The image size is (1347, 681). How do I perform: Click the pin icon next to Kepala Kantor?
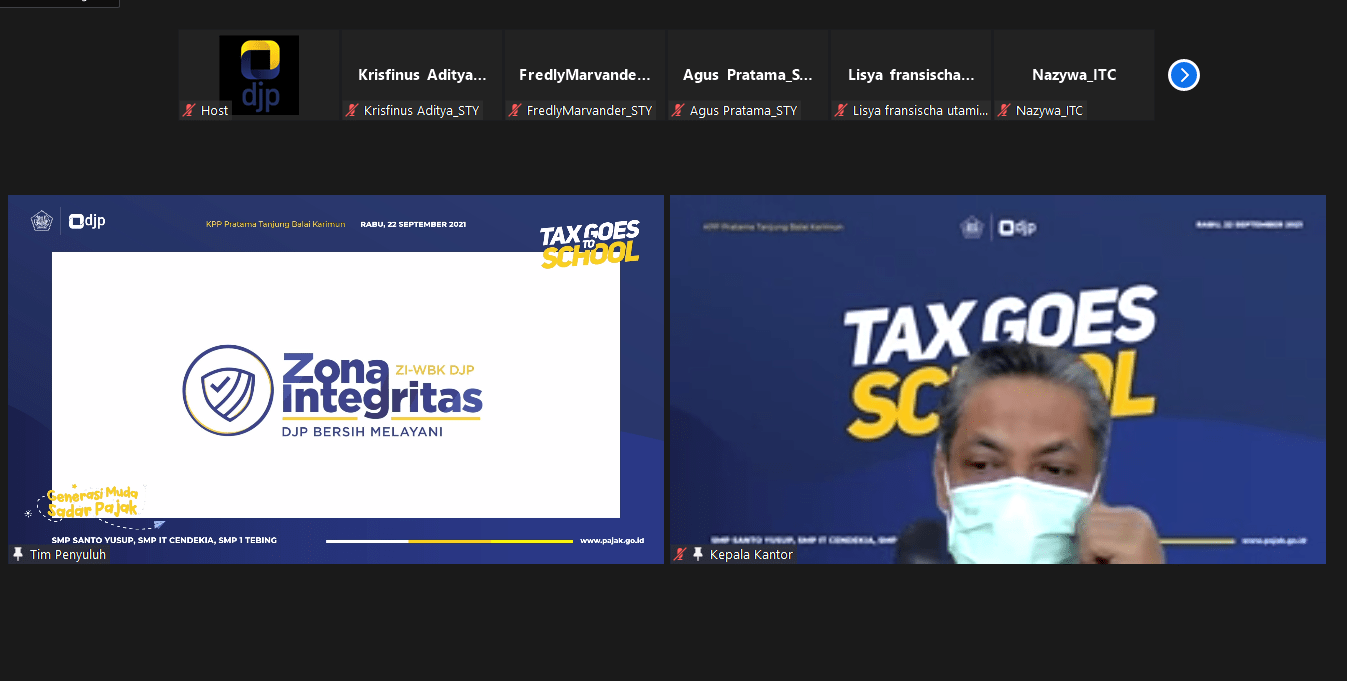698,554
